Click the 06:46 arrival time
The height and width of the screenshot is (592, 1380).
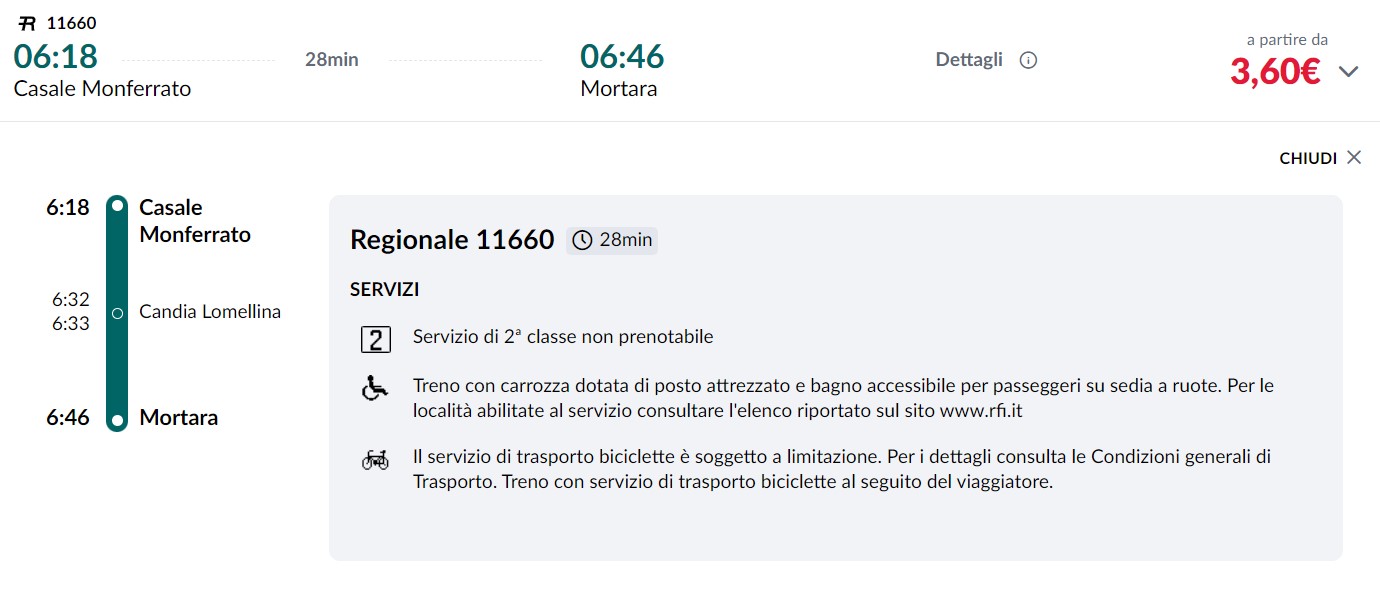pos(622,56)
